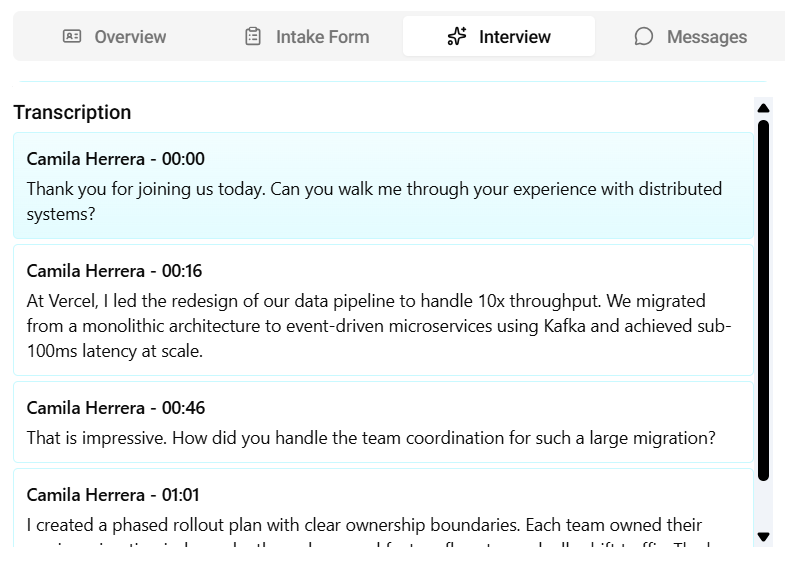Click the transcript scrollbar down arrow
Screen dimensions: 785x574
point(763,537)
